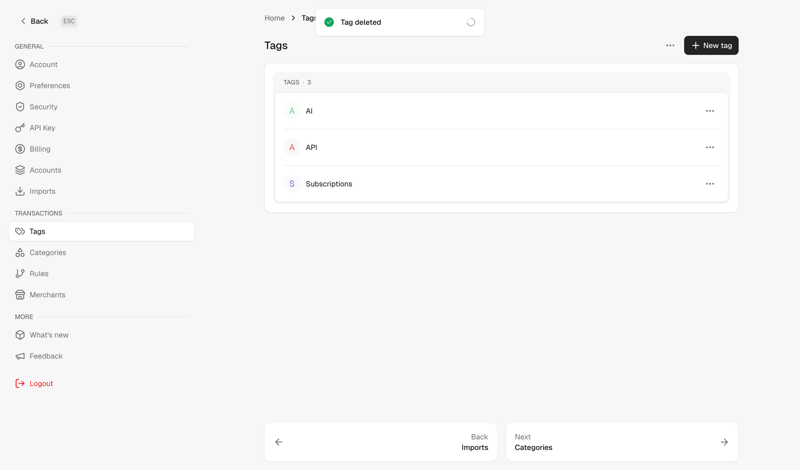Click the Tags page heading
Screen dimensions: 800x470
[276, 45]
